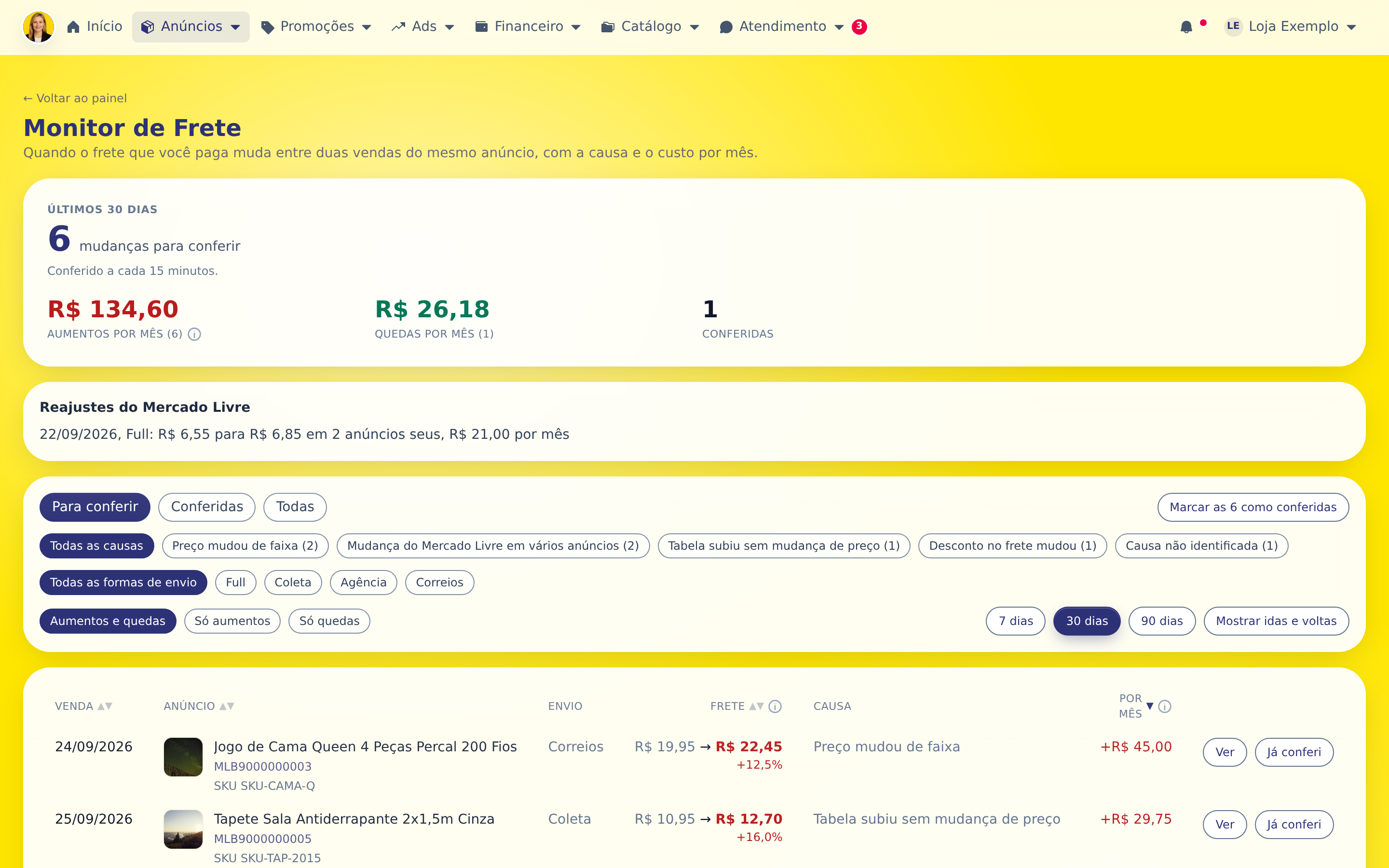
Task: Click the red Atendimento badge showing 3
Action: pyautogui.click(x=859, y=27)
